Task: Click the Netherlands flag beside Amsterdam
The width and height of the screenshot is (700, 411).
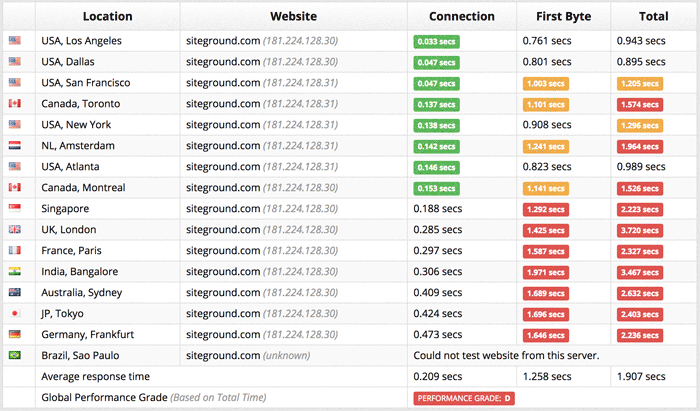Action: click(x=15, y=145)
